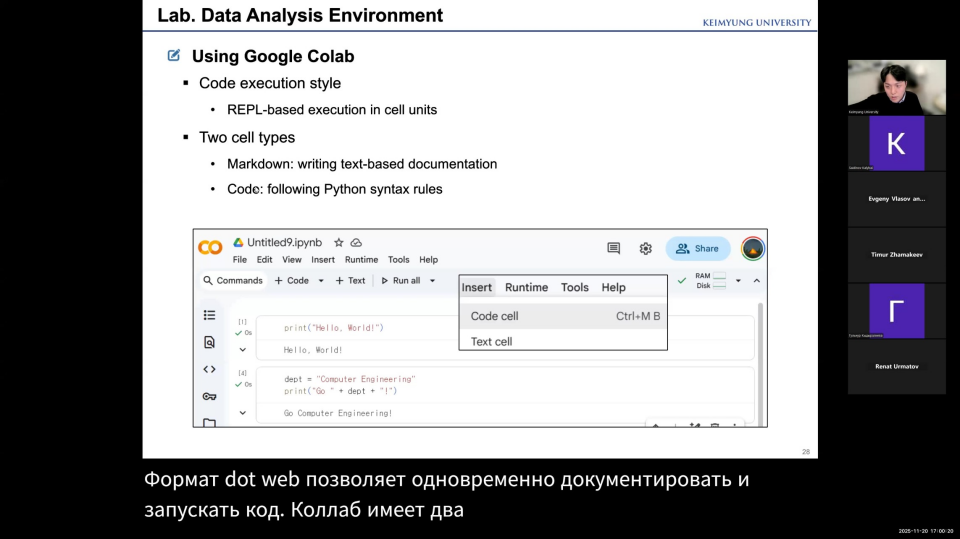Select Code cell in Insert menu
This screenshot has width=960, height=539.
495,316
